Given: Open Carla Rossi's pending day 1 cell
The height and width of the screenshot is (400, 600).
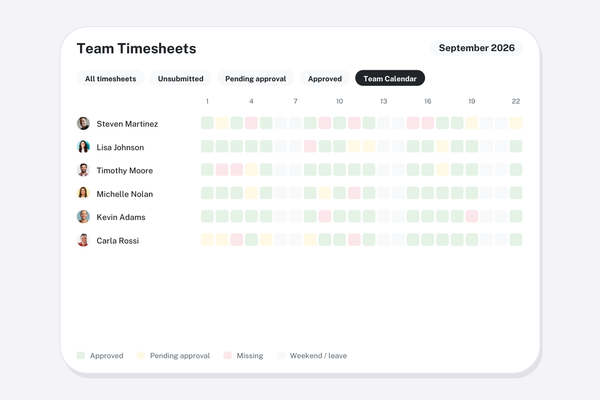Looking at the screenshot, I should tap(207, 240).
